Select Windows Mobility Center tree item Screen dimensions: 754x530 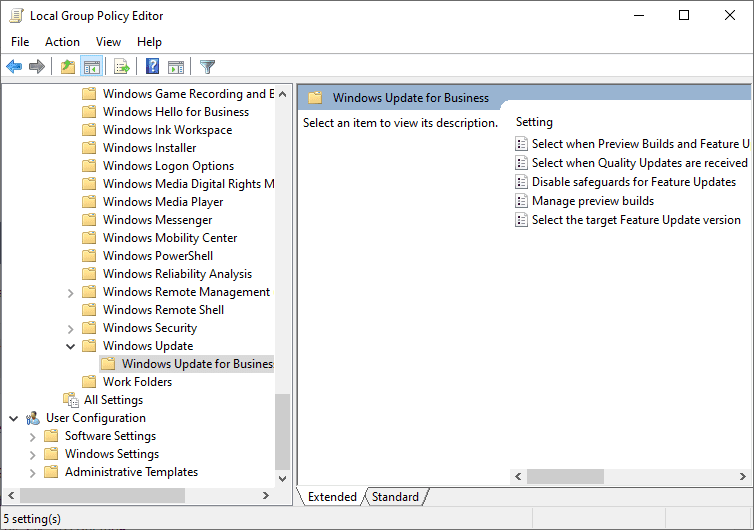[x=170, y=238]
